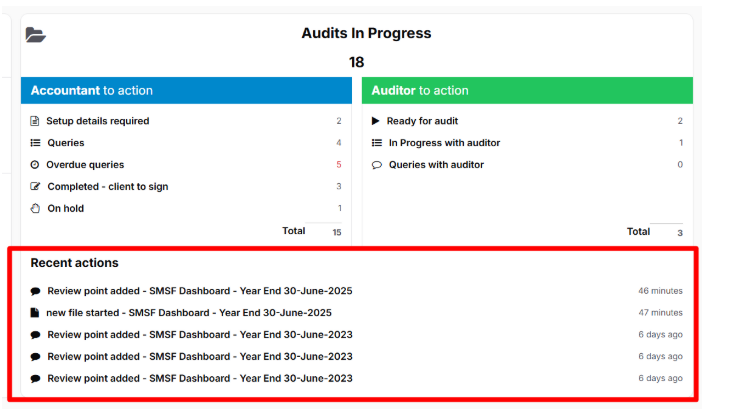Open the Setup details required list
Image resolution: width=741 pixels, height=419 pixels.
click(x=98, y=121)
